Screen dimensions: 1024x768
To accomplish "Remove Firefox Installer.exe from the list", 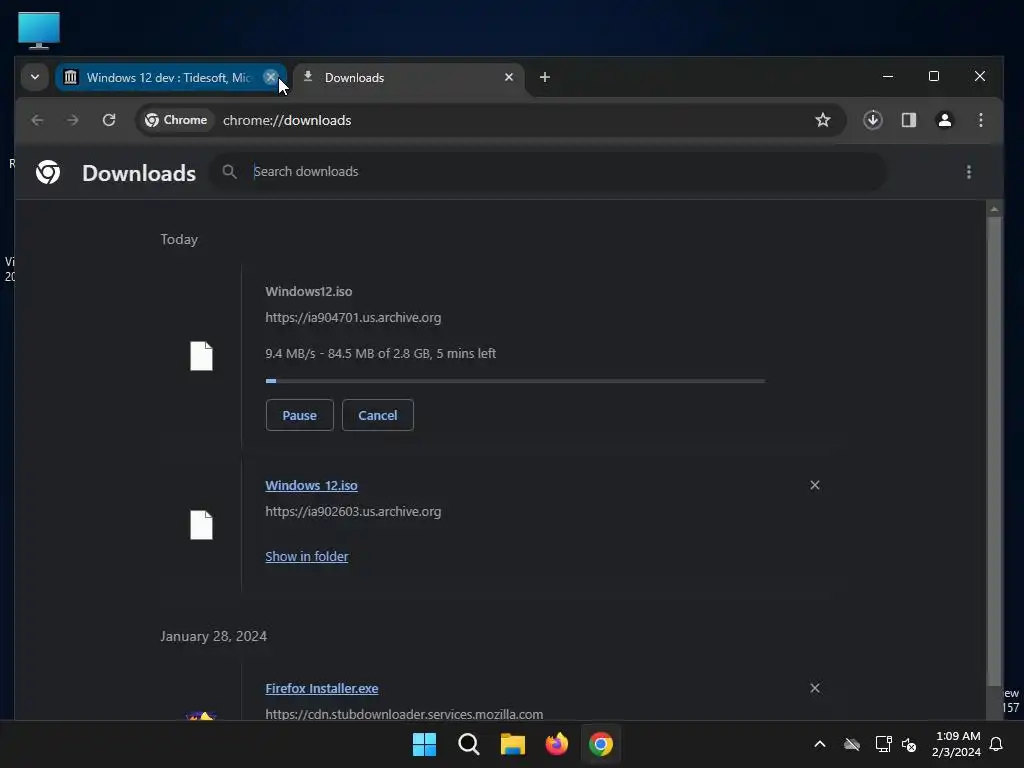I will [x=815, y=688].
